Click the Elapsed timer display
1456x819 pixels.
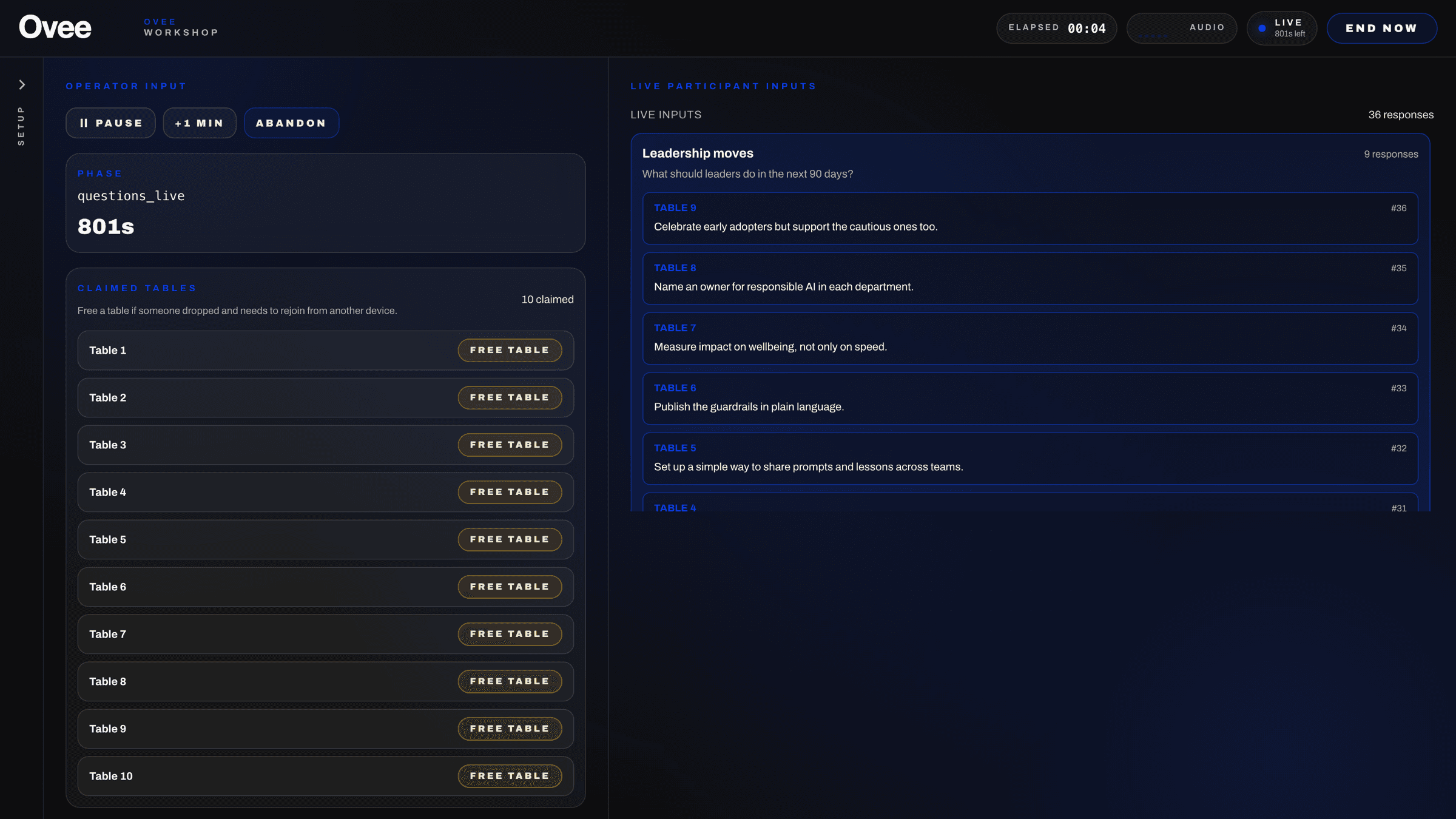tap(1056, 29)
